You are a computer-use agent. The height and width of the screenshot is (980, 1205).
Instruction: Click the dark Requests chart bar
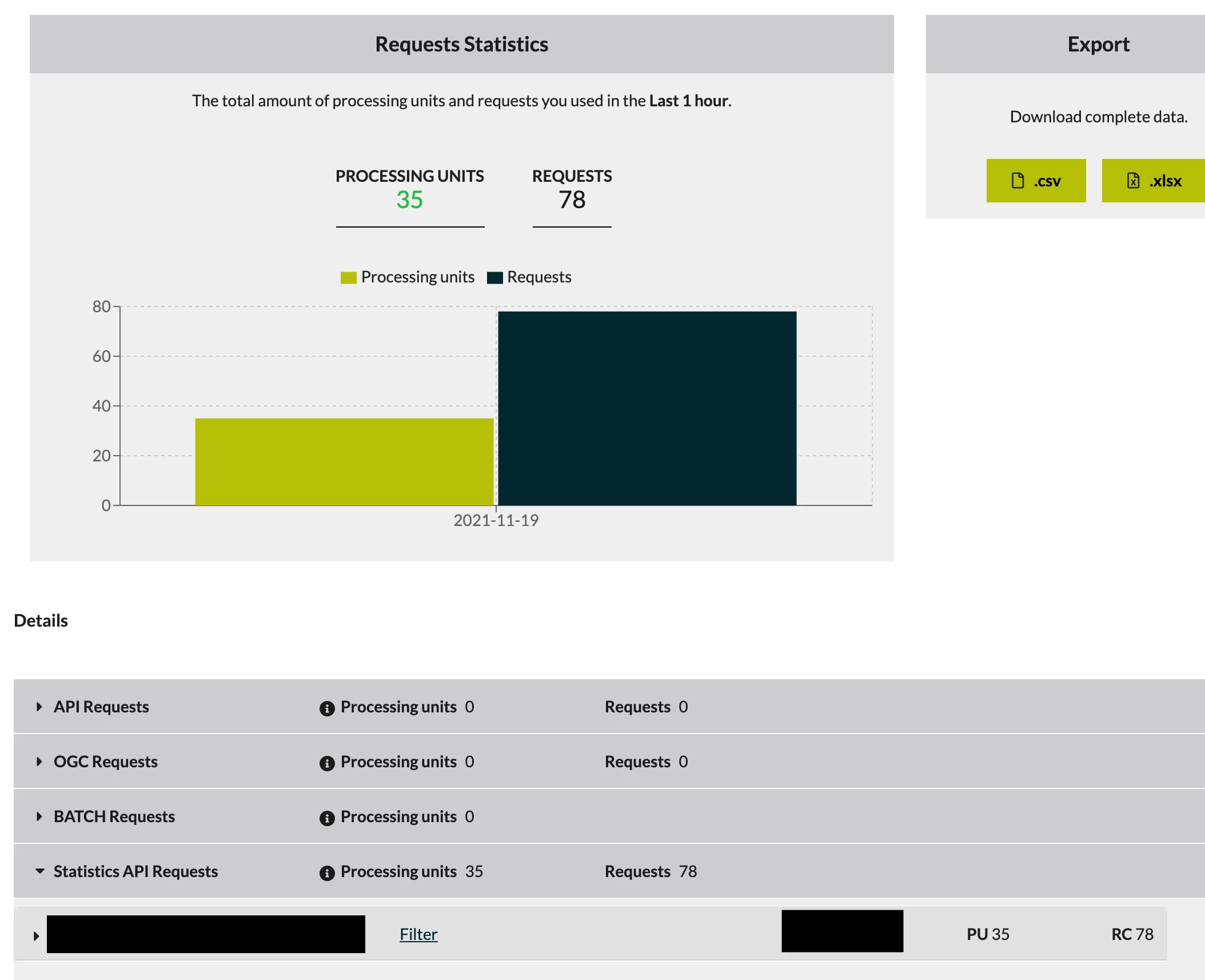[x=647, y=408]
